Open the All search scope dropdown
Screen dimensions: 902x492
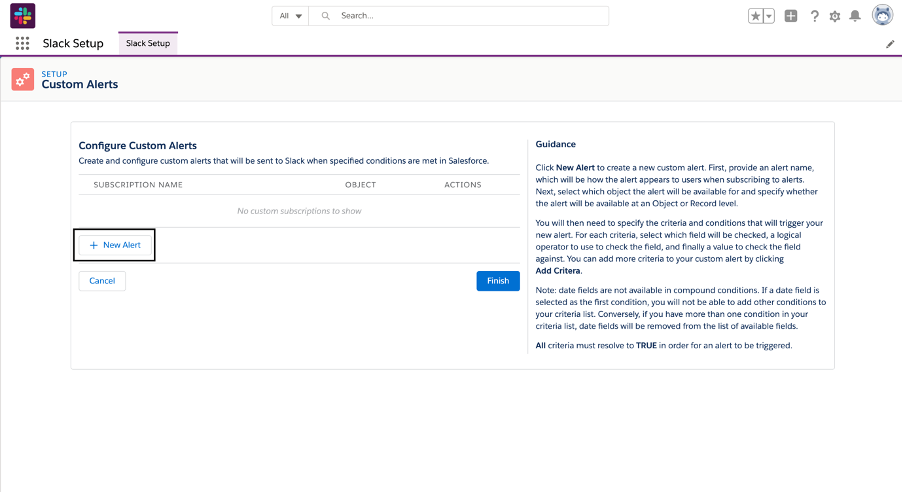[x=291, y=16]
